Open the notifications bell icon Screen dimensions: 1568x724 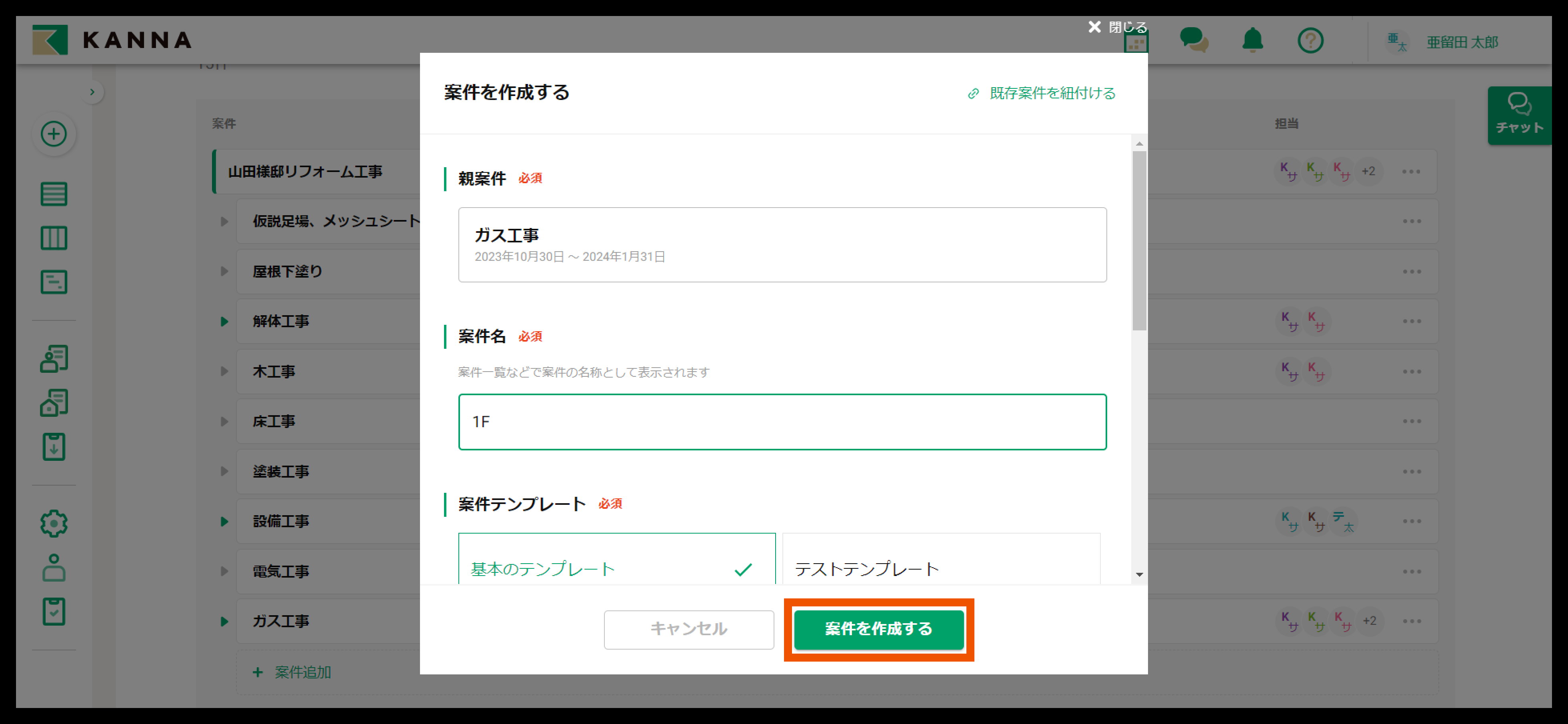pyautogui.click(x=1252, y=41)
